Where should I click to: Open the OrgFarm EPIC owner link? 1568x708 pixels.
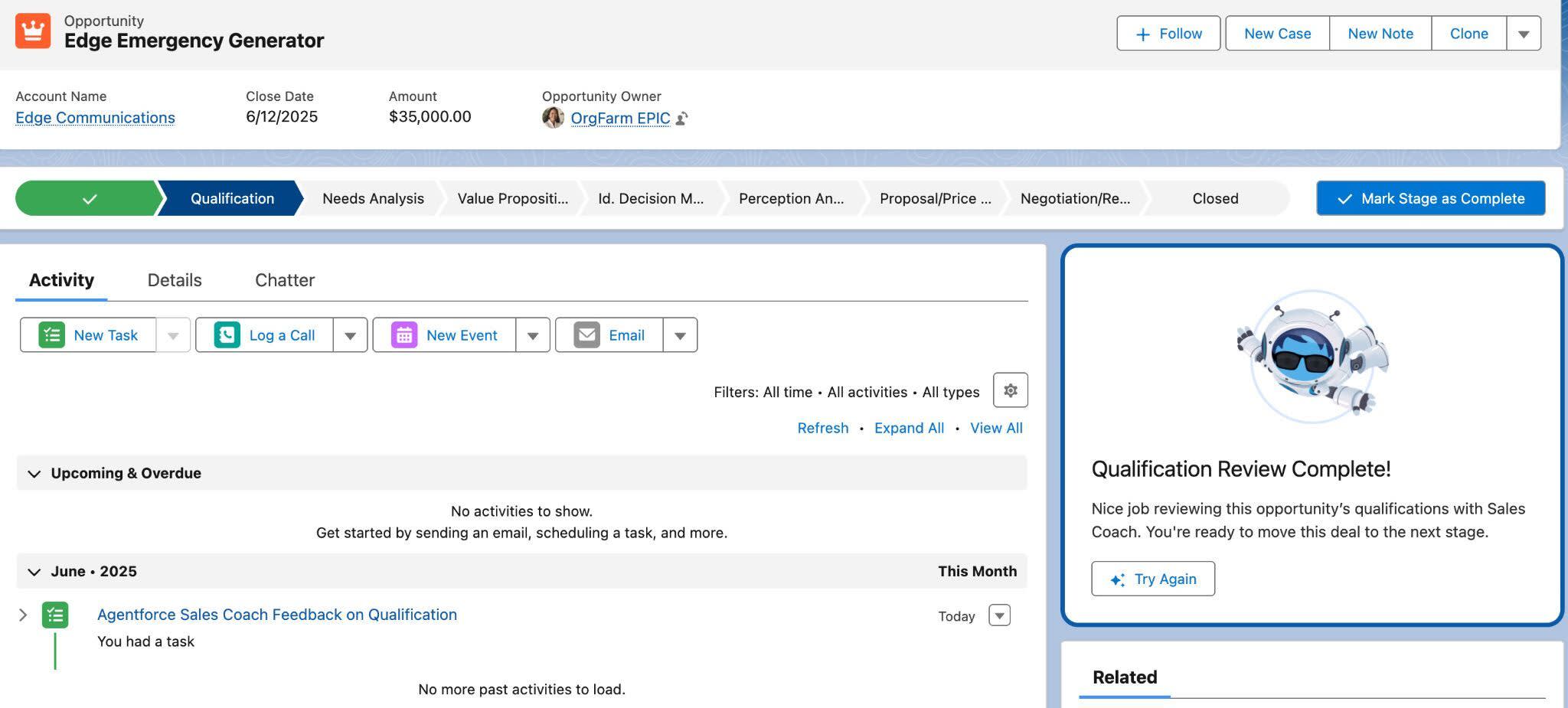[620, 119]
